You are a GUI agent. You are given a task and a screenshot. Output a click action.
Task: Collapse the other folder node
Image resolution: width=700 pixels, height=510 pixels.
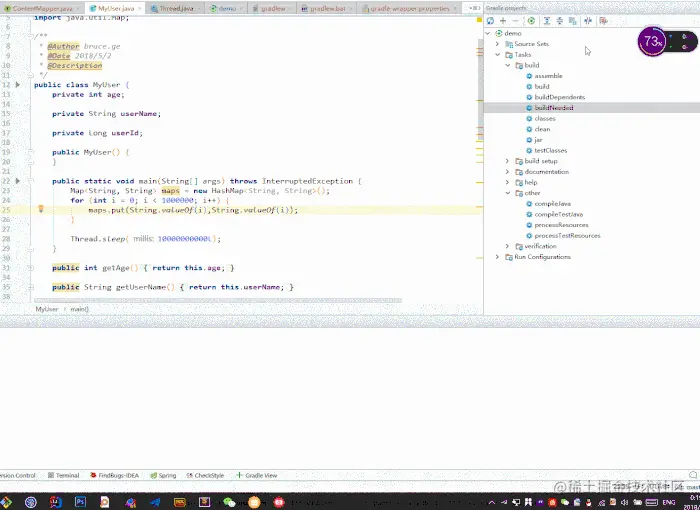[x=508, y=193]
